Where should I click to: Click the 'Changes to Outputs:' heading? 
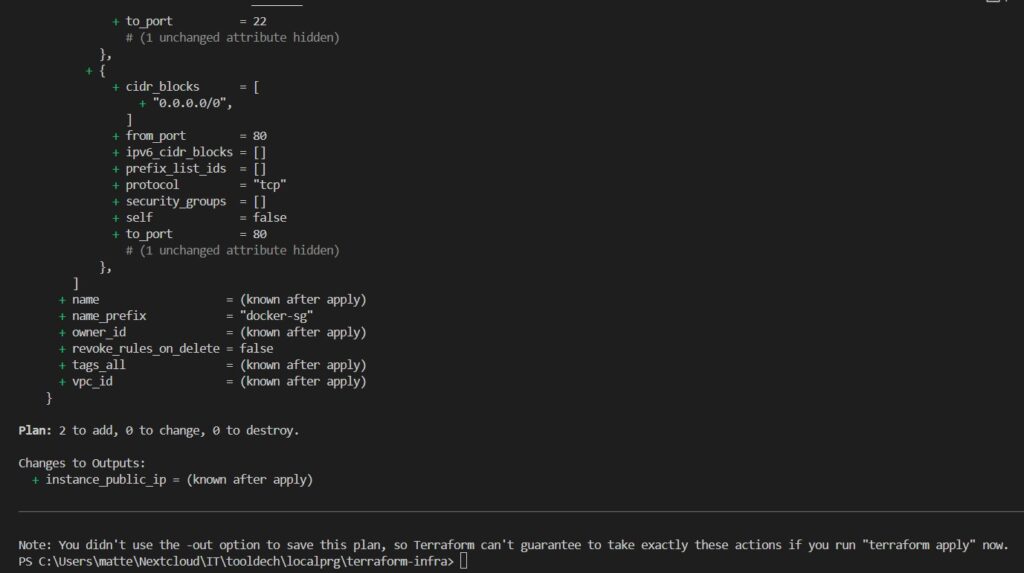tap(82, 463)
